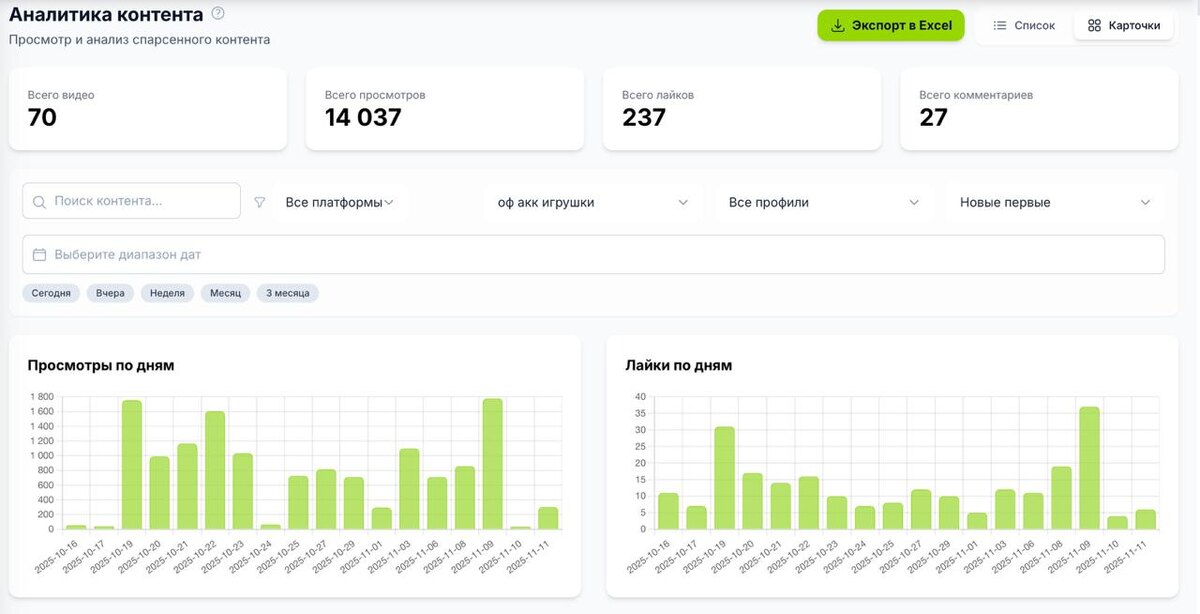Click the magnifier icon in search box

click(40, 201)
